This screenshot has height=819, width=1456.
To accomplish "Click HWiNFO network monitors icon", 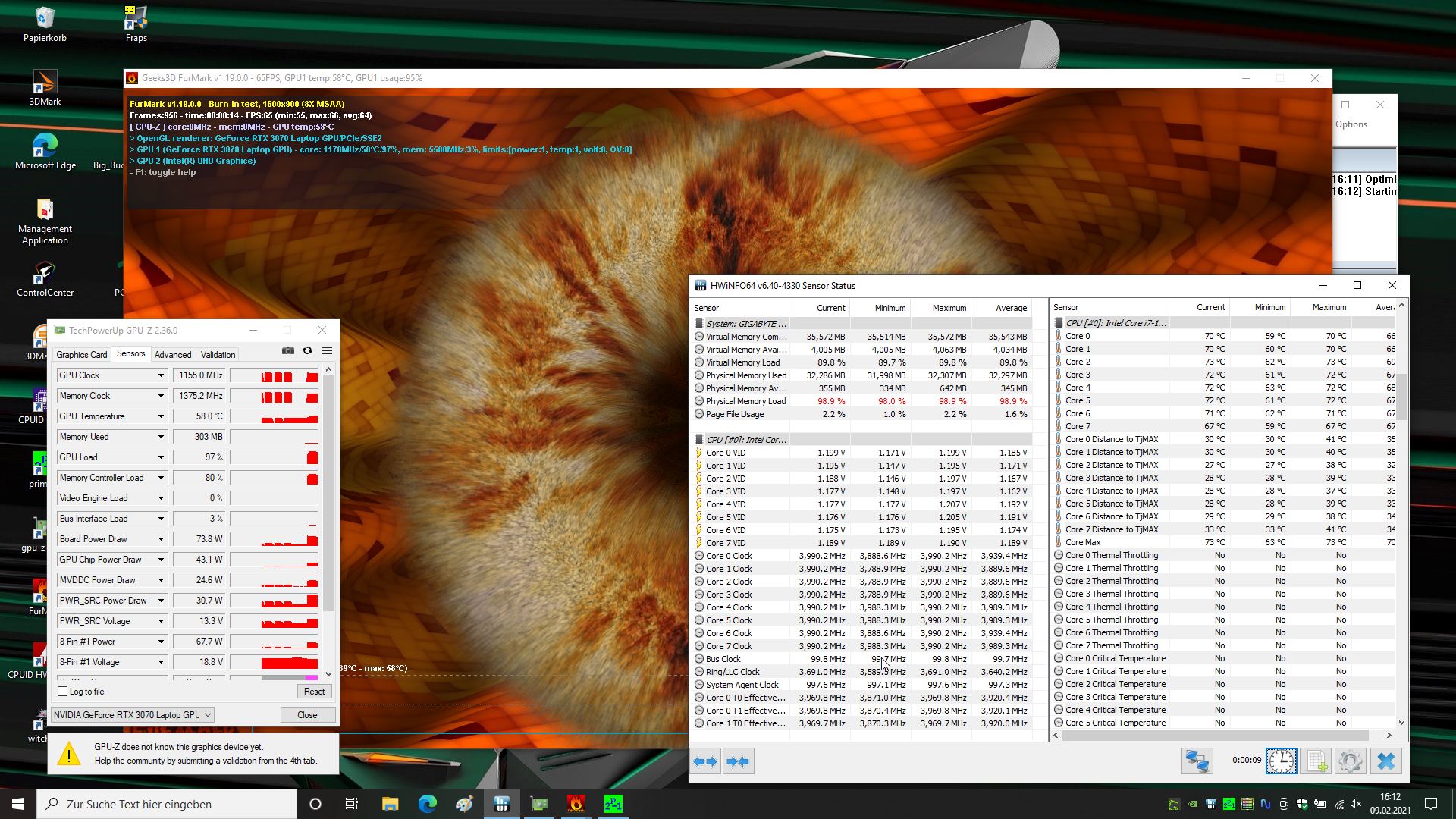I will click(1197, 761).
